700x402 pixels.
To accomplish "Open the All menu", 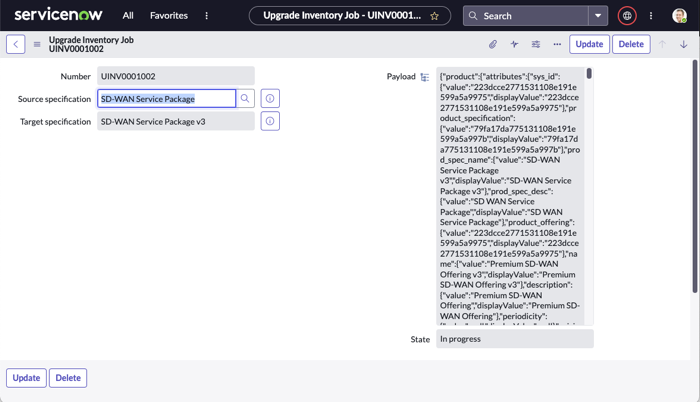I will 128,16.
